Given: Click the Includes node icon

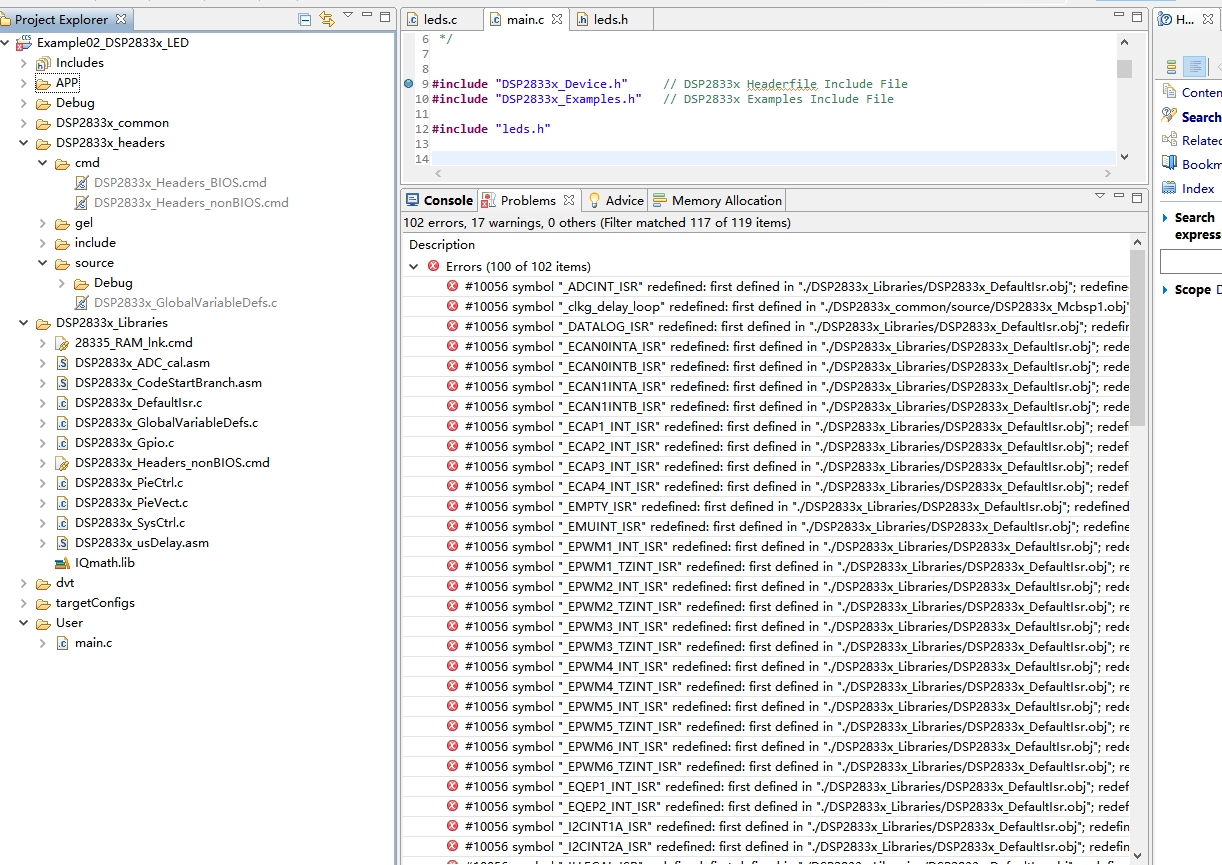Looking at the screenshot, I should [x=43, y=63].
